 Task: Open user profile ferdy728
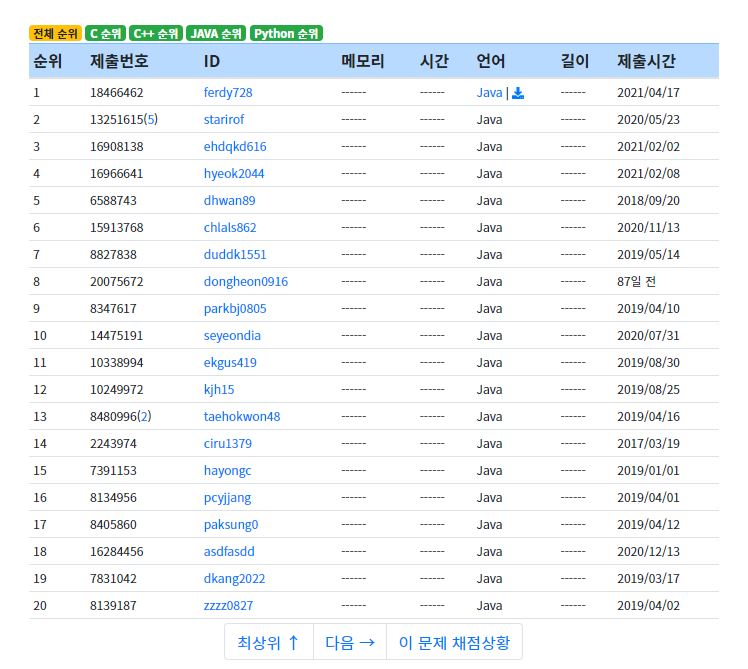(x=228, y=93)
